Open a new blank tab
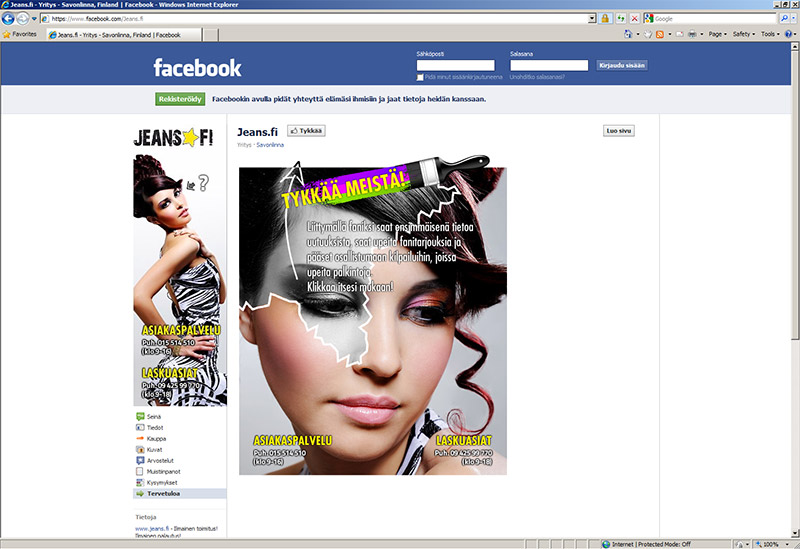The image size is (800, 549). tap(211, 35)
